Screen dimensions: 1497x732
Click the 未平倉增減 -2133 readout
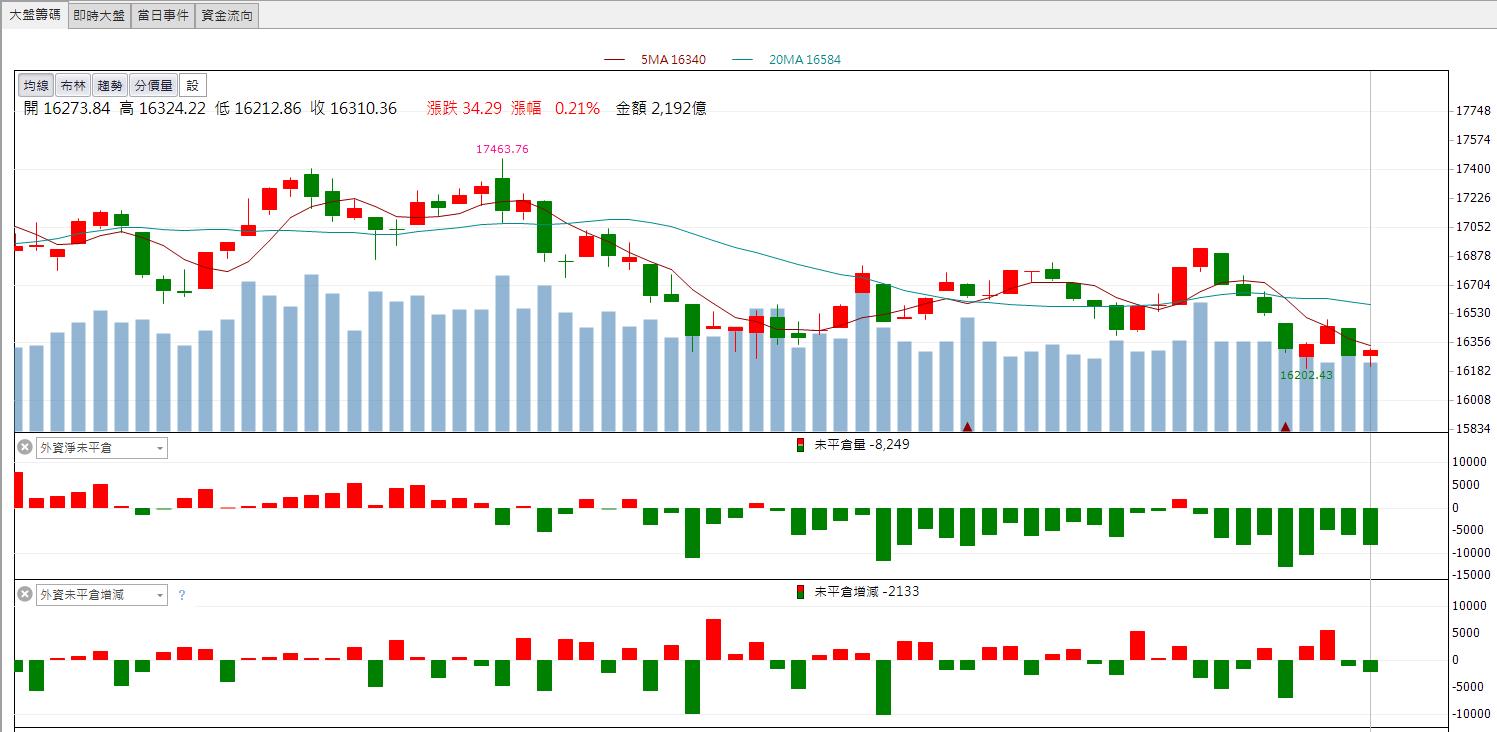pos(867,592)
